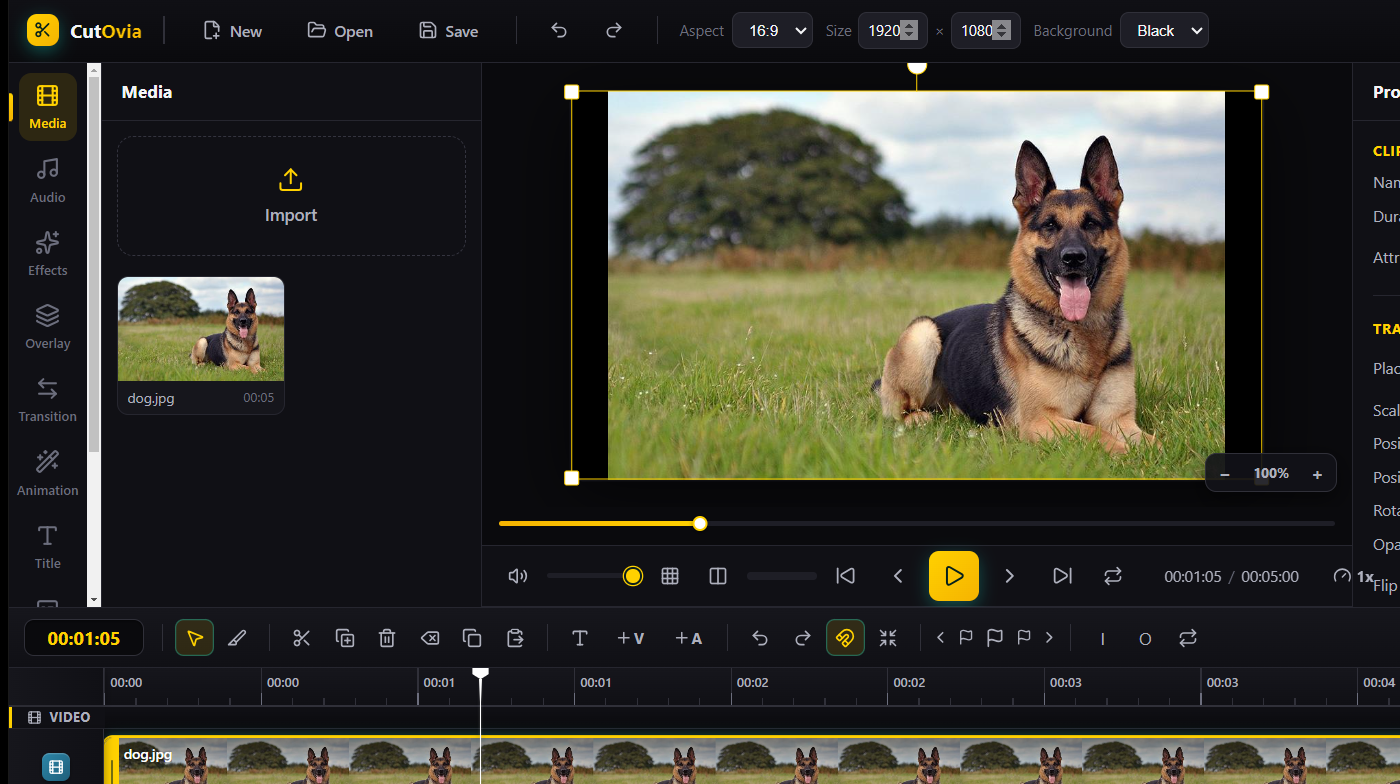Add an audio track with +A
Viewport: 1400px width, 784px height.
(x=688, y=638)
